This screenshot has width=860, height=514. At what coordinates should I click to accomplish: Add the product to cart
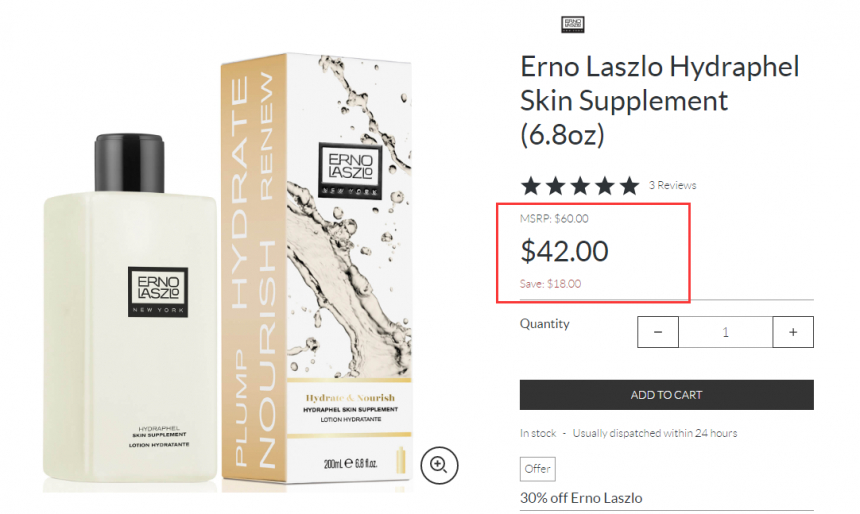[x=666, y=395]
